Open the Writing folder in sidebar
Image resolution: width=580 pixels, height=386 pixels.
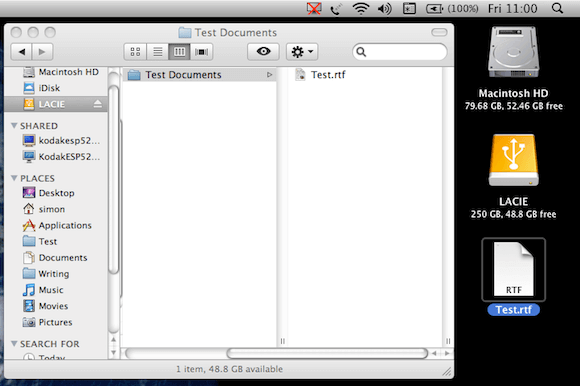(x=46, y=274)
